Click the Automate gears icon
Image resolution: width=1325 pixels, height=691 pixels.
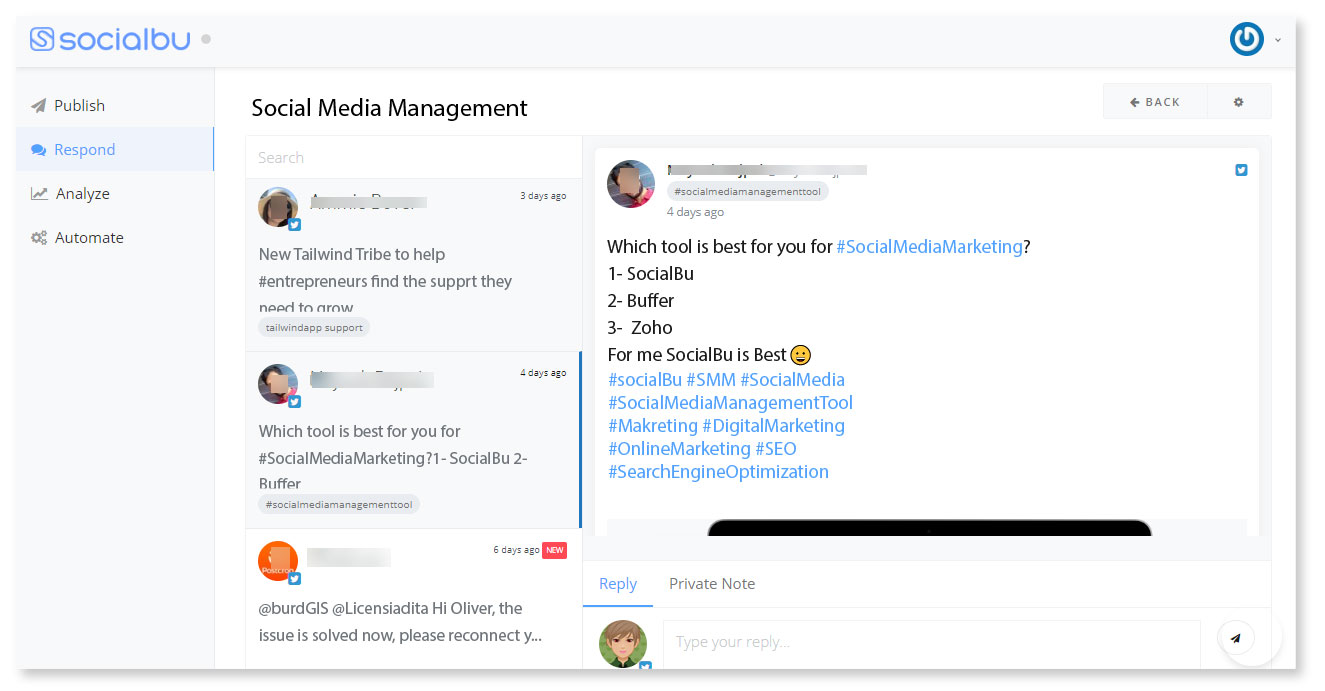click(38, 237)
